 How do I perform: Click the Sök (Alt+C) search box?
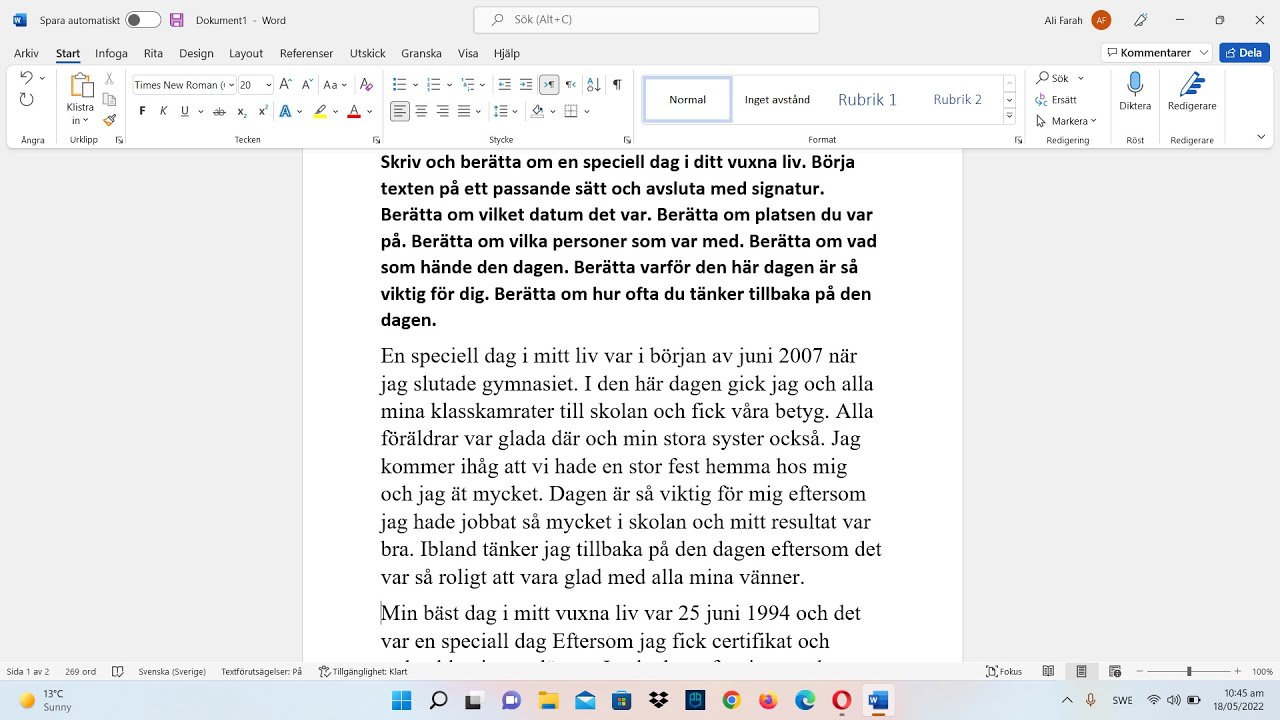click(646, 20)
